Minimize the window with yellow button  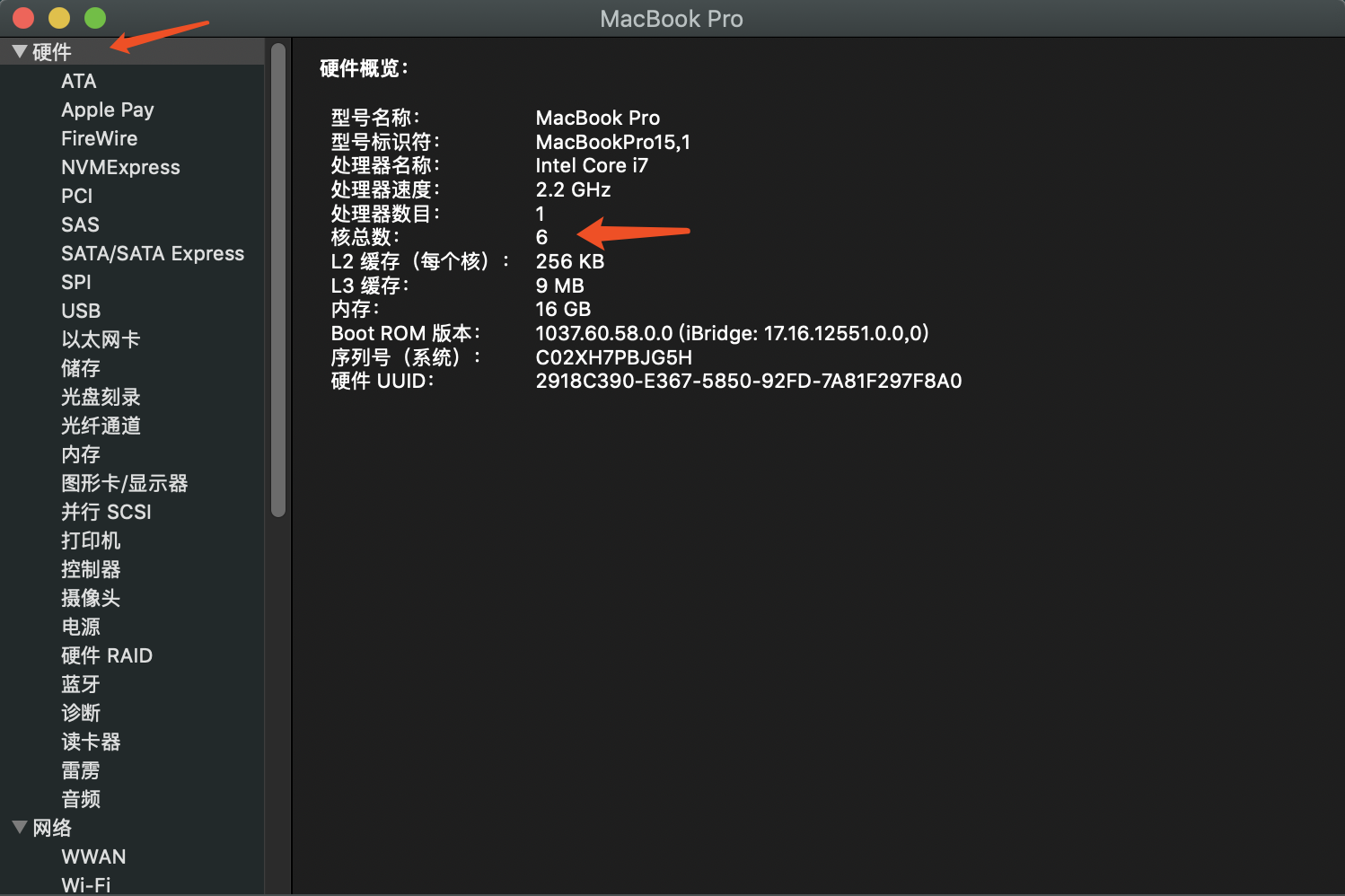coord(59,18)
